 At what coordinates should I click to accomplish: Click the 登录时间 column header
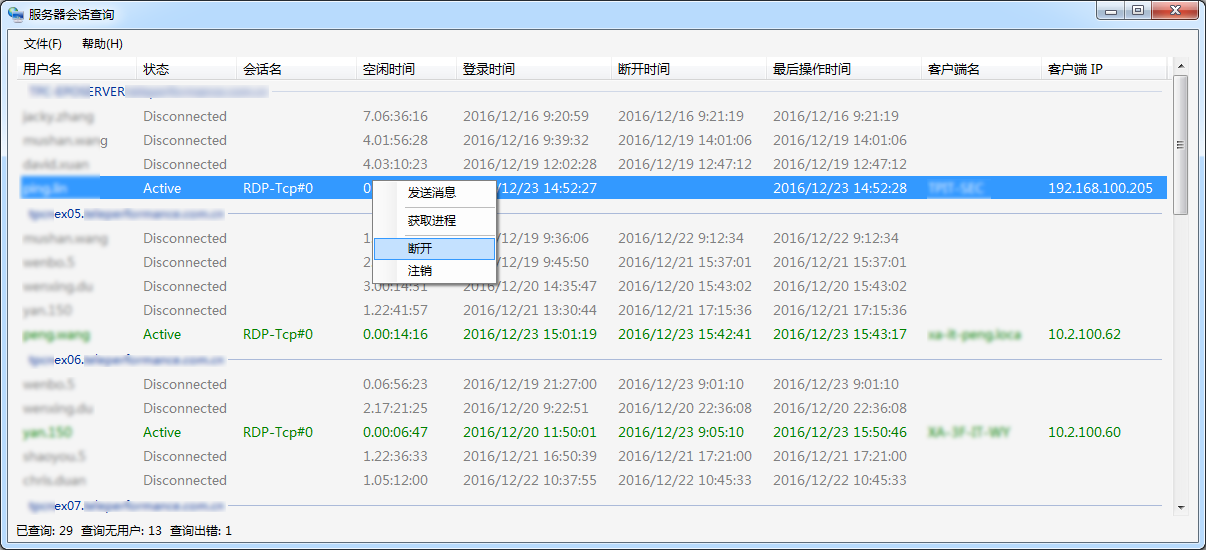pos(489,69)
